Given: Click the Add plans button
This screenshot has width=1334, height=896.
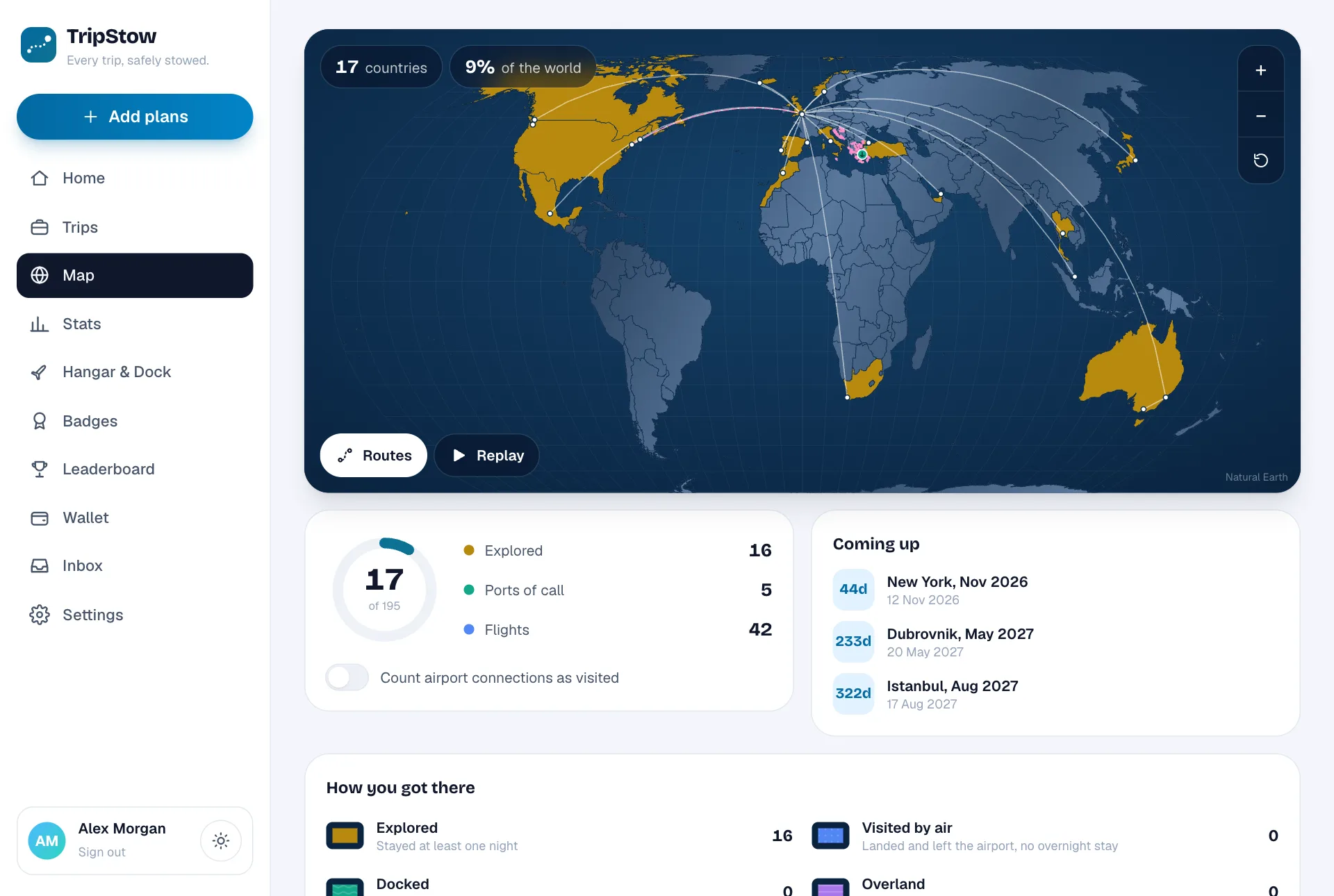Looking at the screenshot, I should tap(135, 117).
